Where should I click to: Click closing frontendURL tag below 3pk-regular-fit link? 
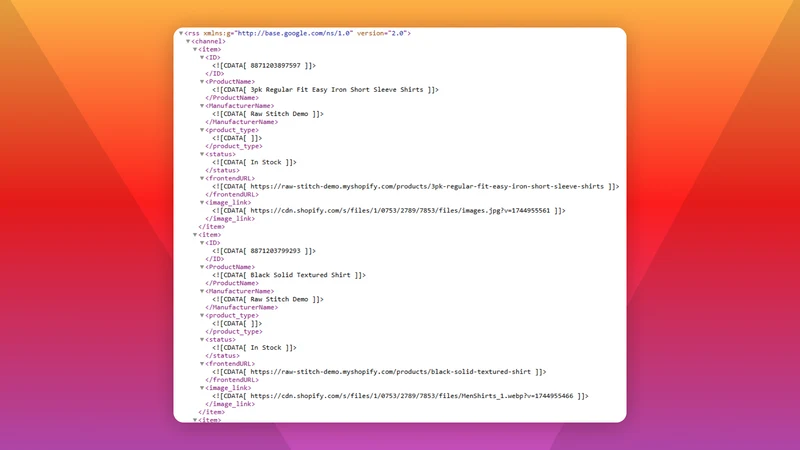click(x=232, y=194)
